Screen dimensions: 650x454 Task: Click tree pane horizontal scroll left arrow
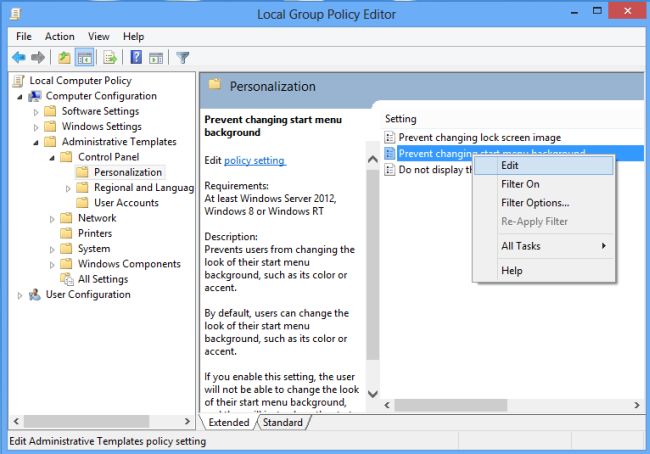point(16,421)
